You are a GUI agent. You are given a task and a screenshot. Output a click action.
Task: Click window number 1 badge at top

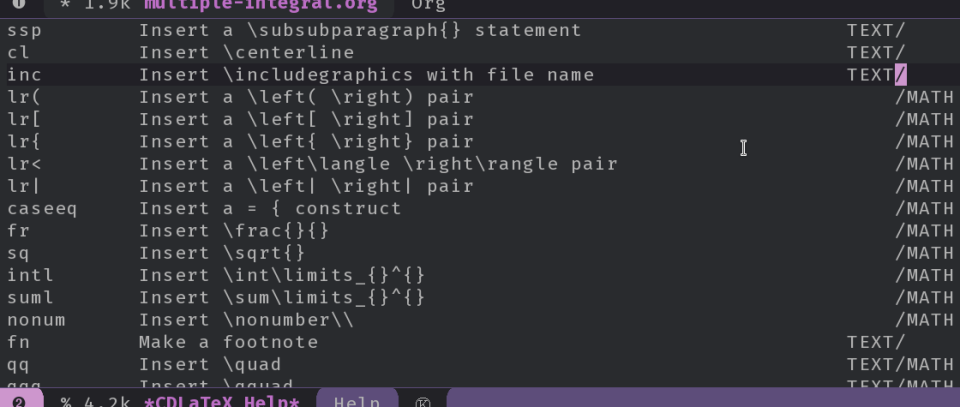pyautogui.click(x=18, y=4)
